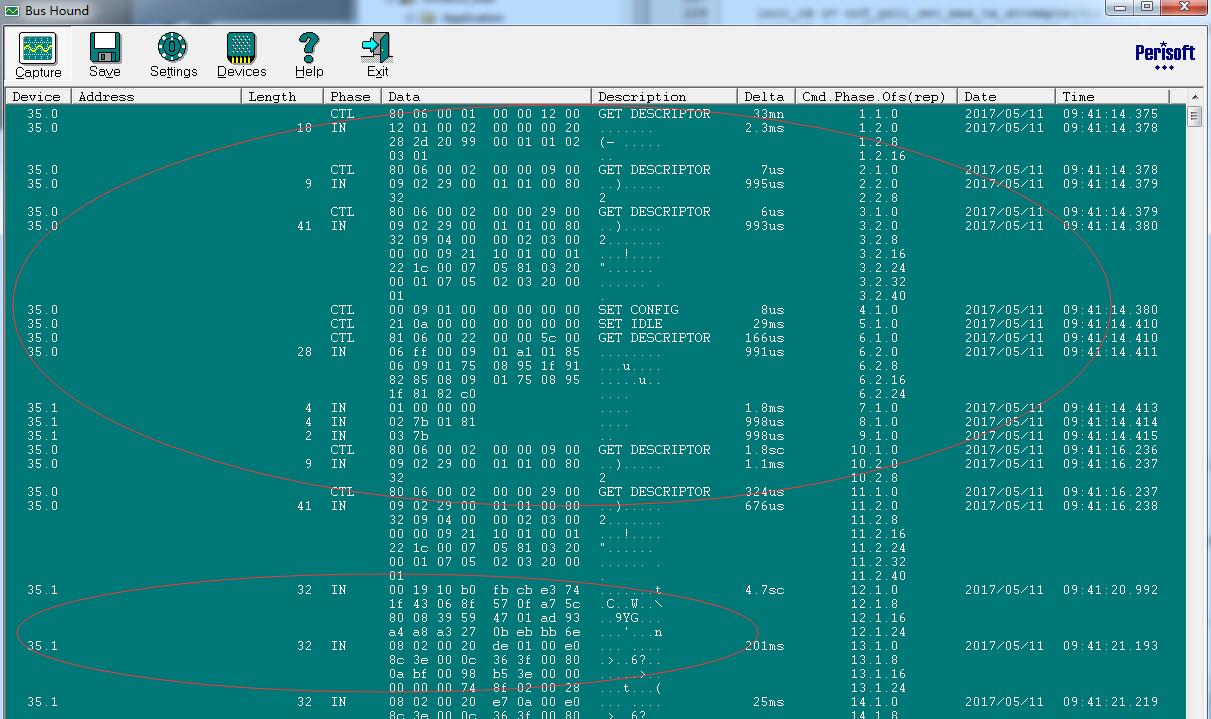Click the time 09:41:20.992
This screenshot has width=1211, height=719.
[x=1110, y=590]
